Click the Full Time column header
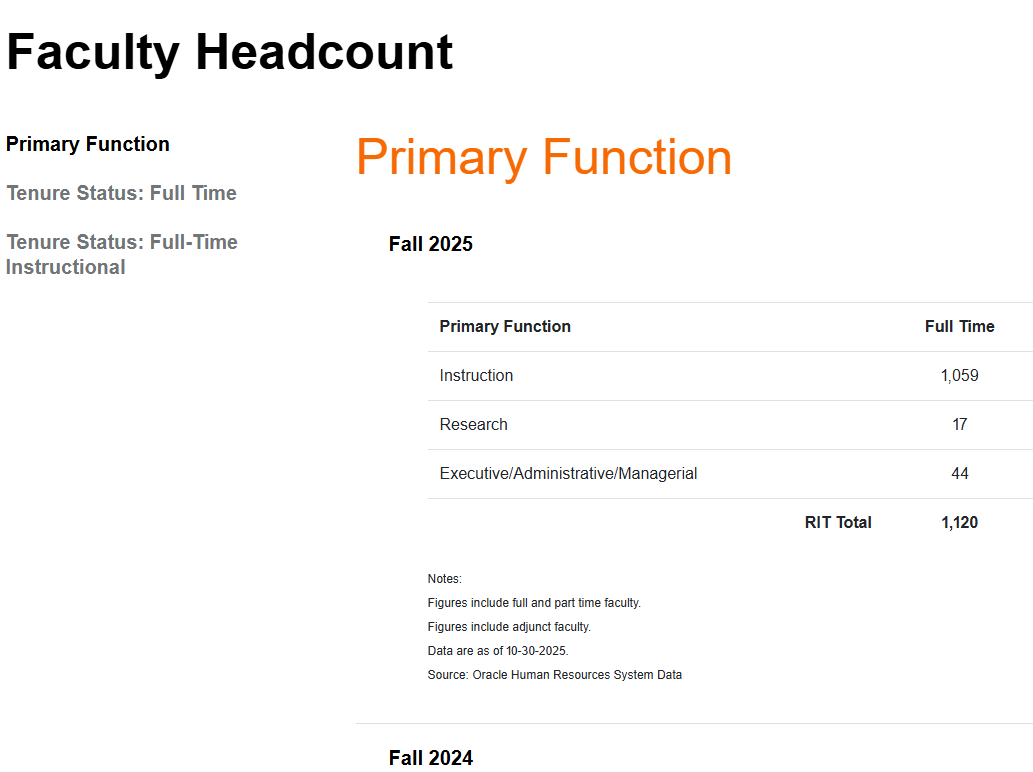 pos(959,326)
